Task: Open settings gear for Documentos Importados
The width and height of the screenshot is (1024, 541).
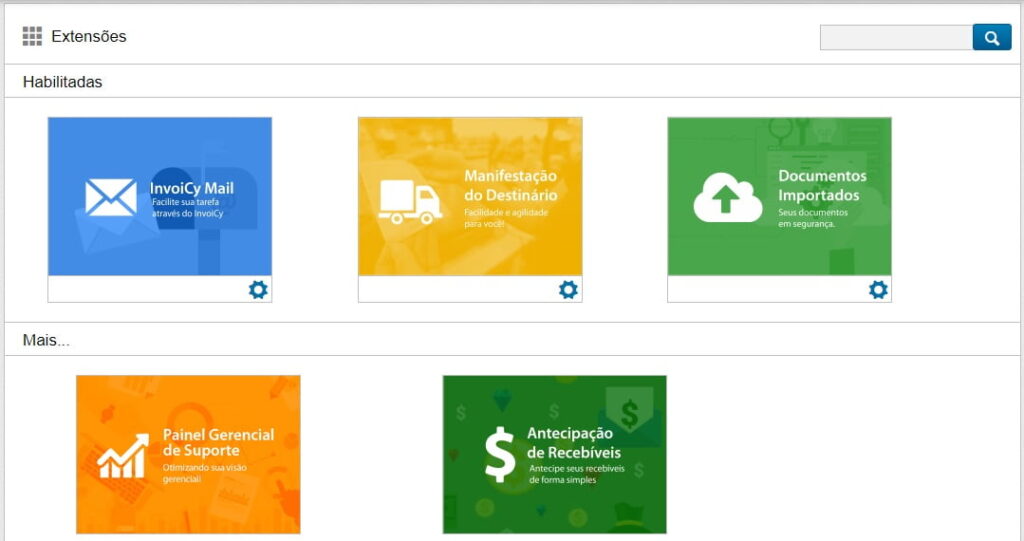Action: [x=878, y=289]
